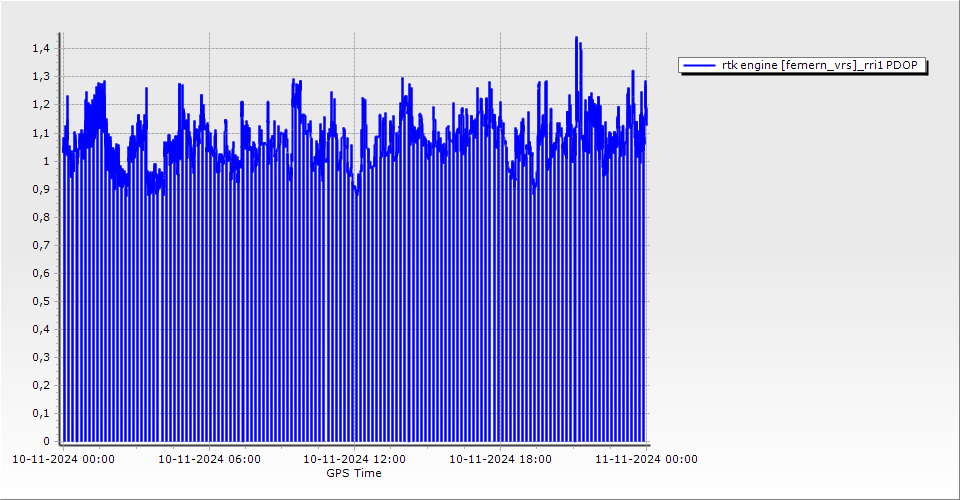Screen dimensions: 960x500
Task: Click the 1,4 value on Y axis
Action: coord(41,48)
